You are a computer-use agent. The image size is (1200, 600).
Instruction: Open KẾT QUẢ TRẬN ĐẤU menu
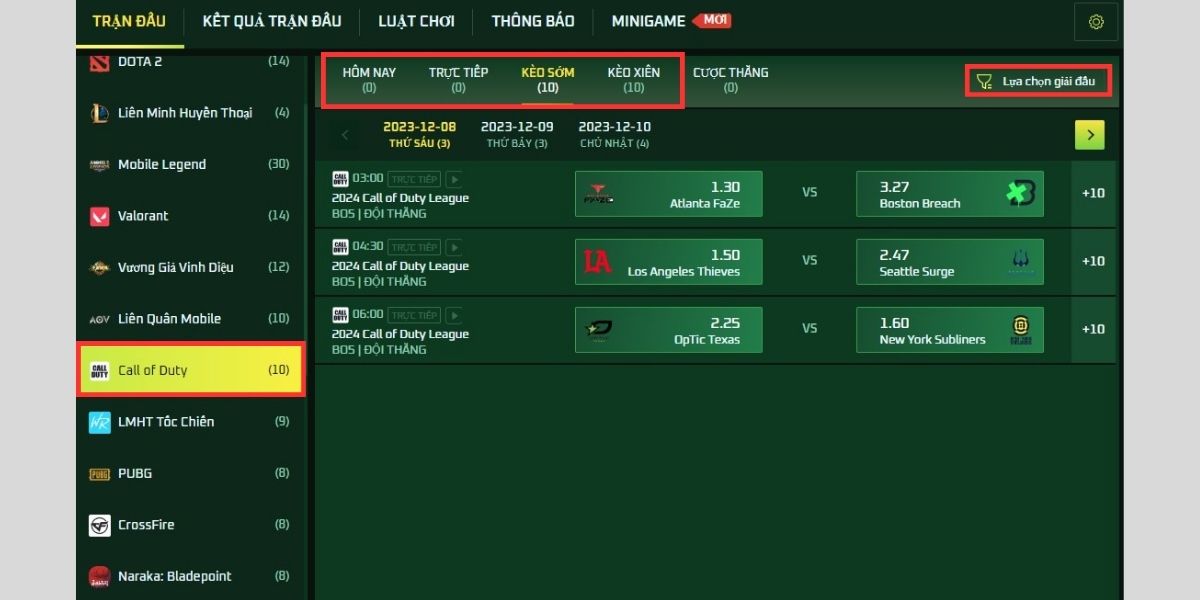pyautogui.click(x=272, y=21)
